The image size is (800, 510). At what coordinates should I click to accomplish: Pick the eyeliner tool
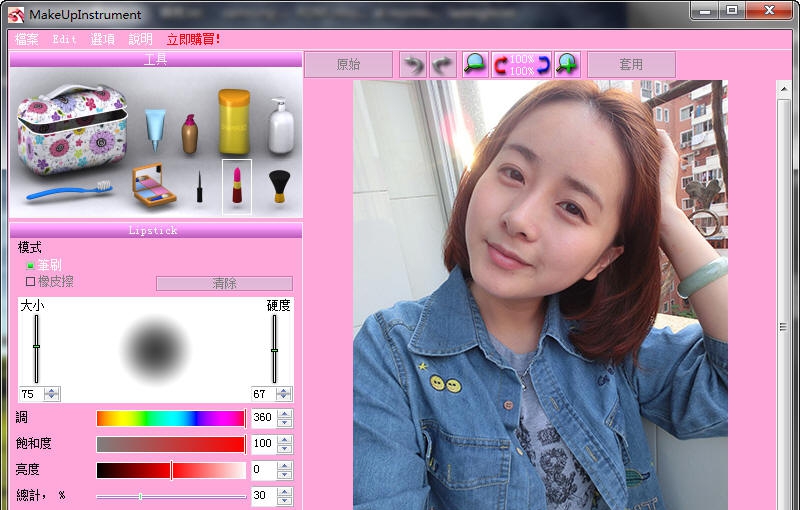[x=200, y=187]
